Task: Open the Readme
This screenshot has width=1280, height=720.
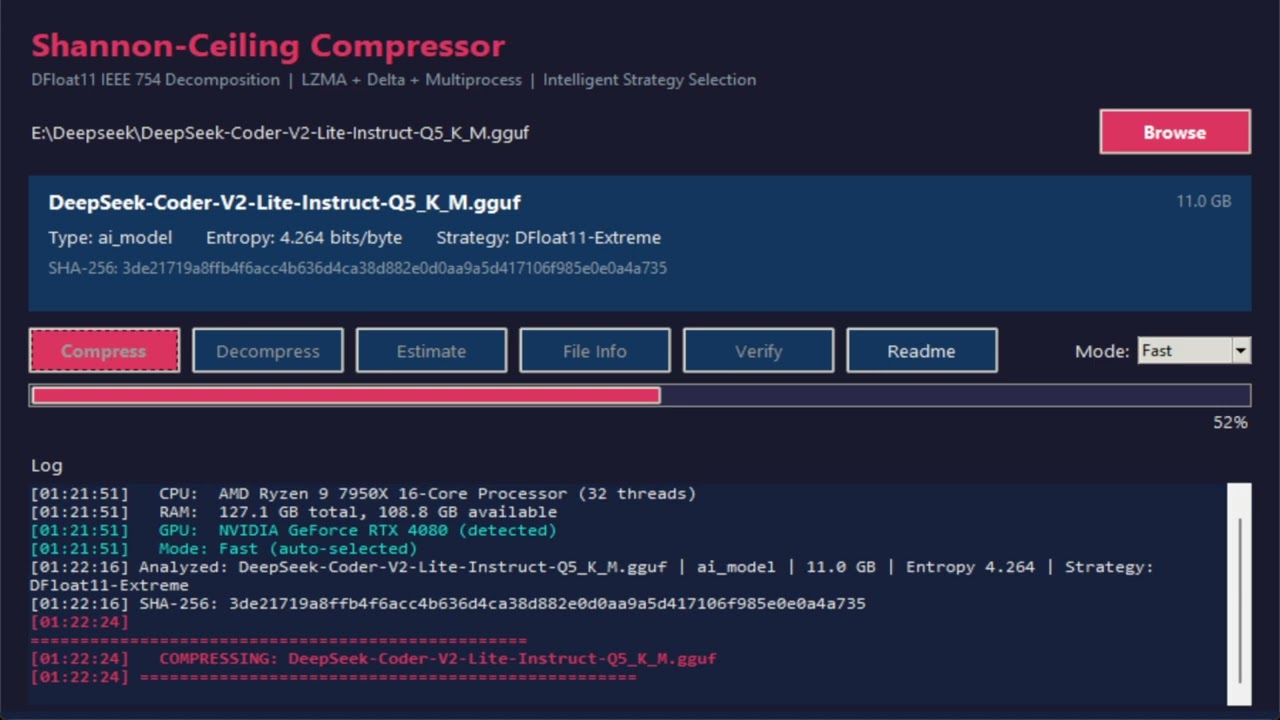Action: pyautogui.click(x=921, y=351)
